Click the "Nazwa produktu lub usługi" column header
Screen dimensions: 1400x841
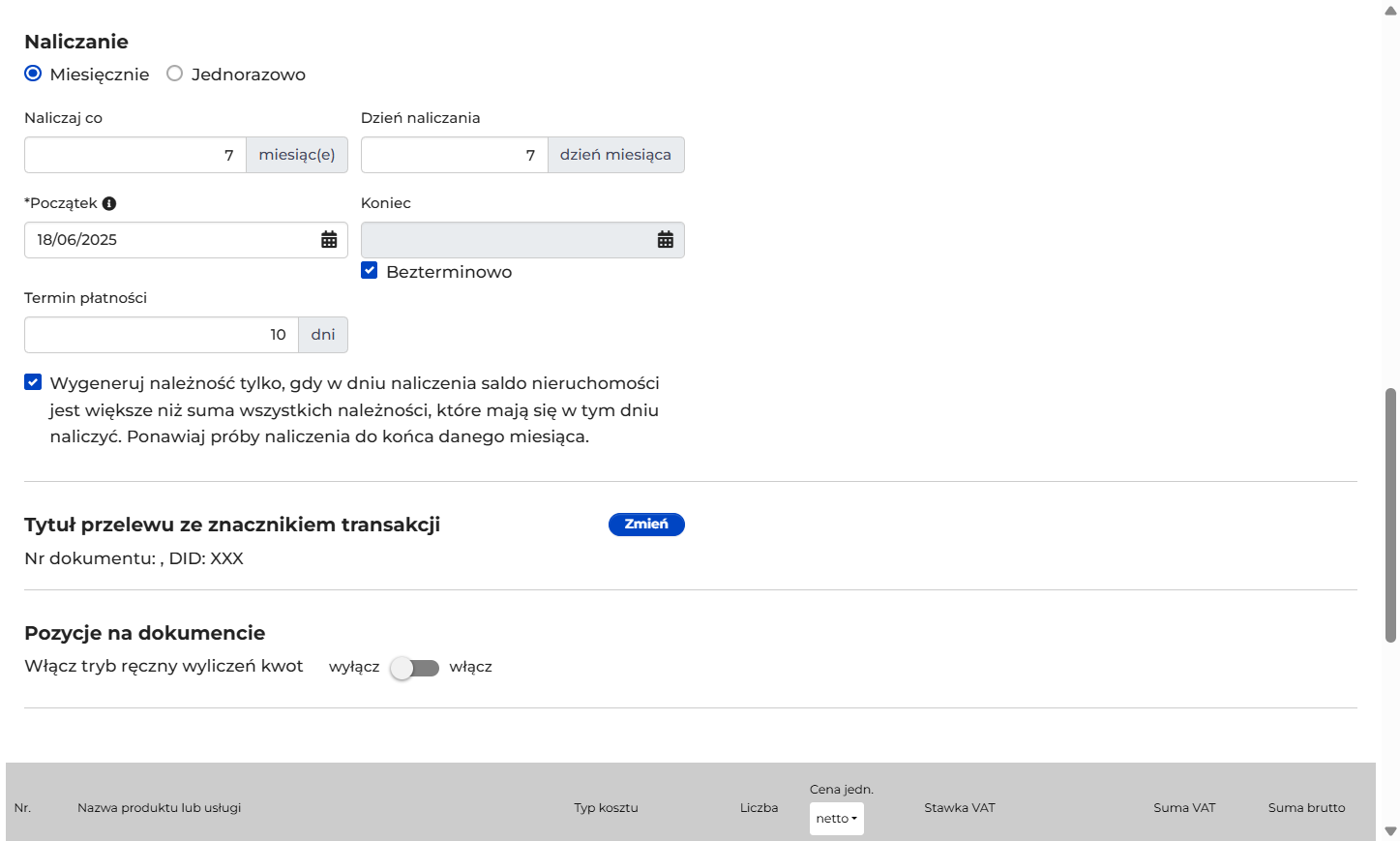(x=160, y=808)
